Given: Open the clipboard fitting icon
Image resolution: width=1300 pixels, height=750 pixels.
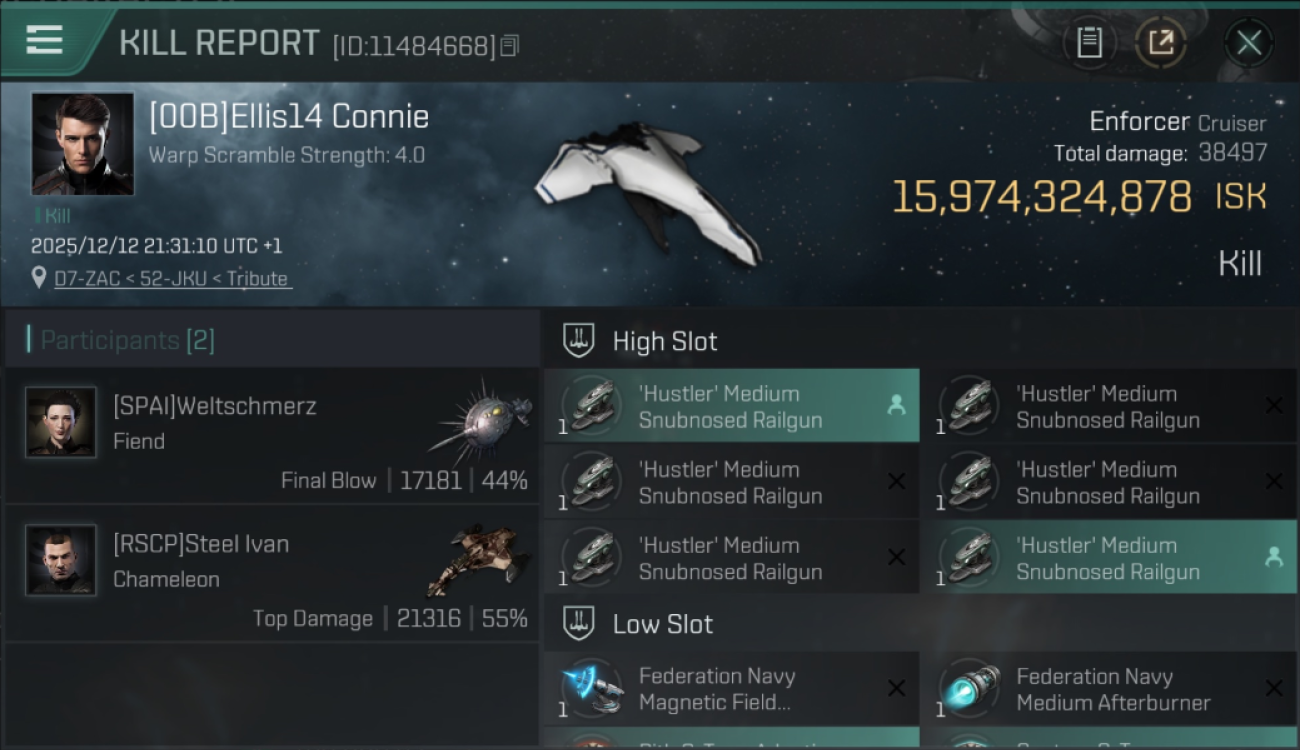Looking at the screenshot, I should click(1089, 43).
